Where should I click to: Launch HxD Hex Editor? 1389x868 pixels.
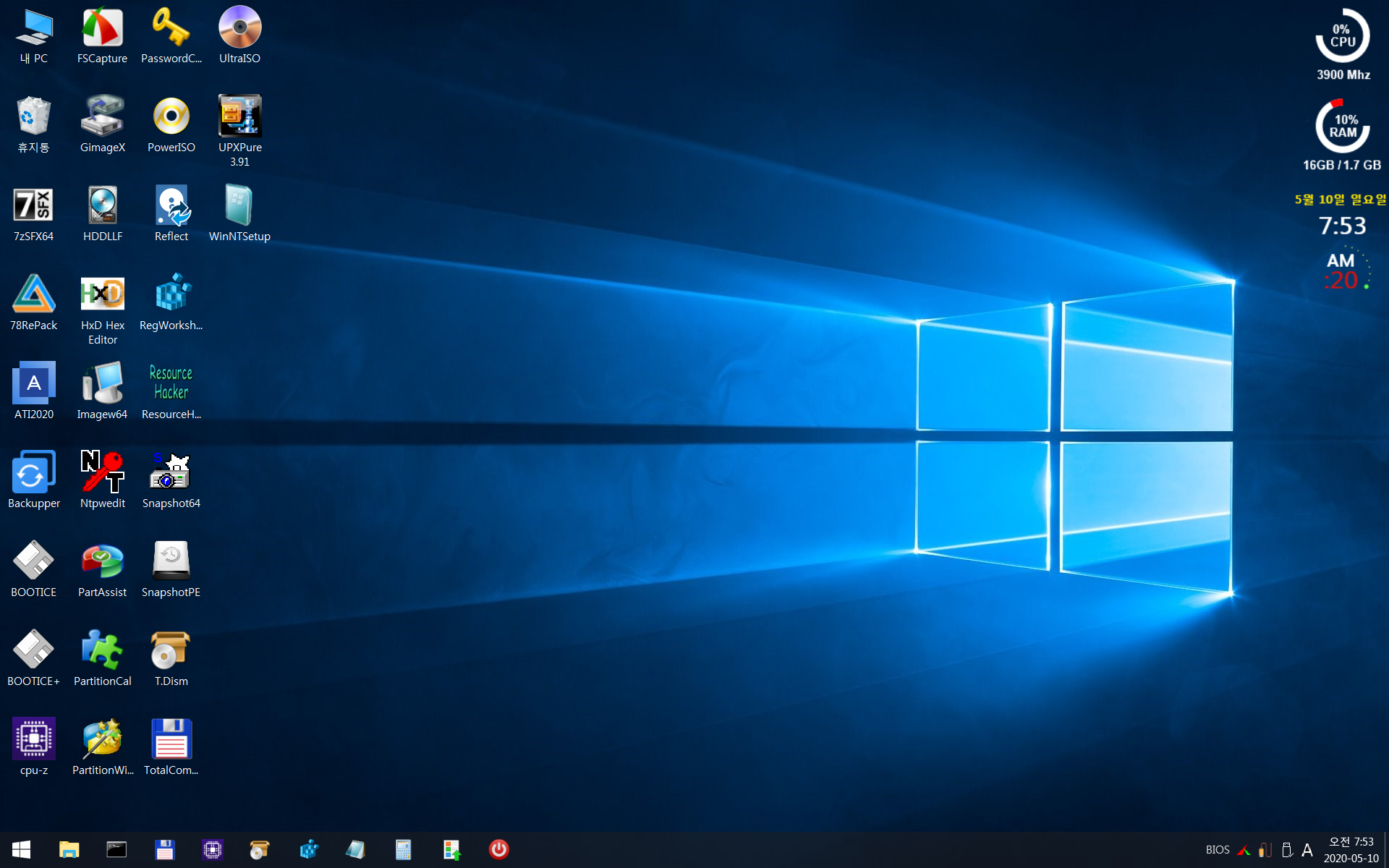(103, 310)
